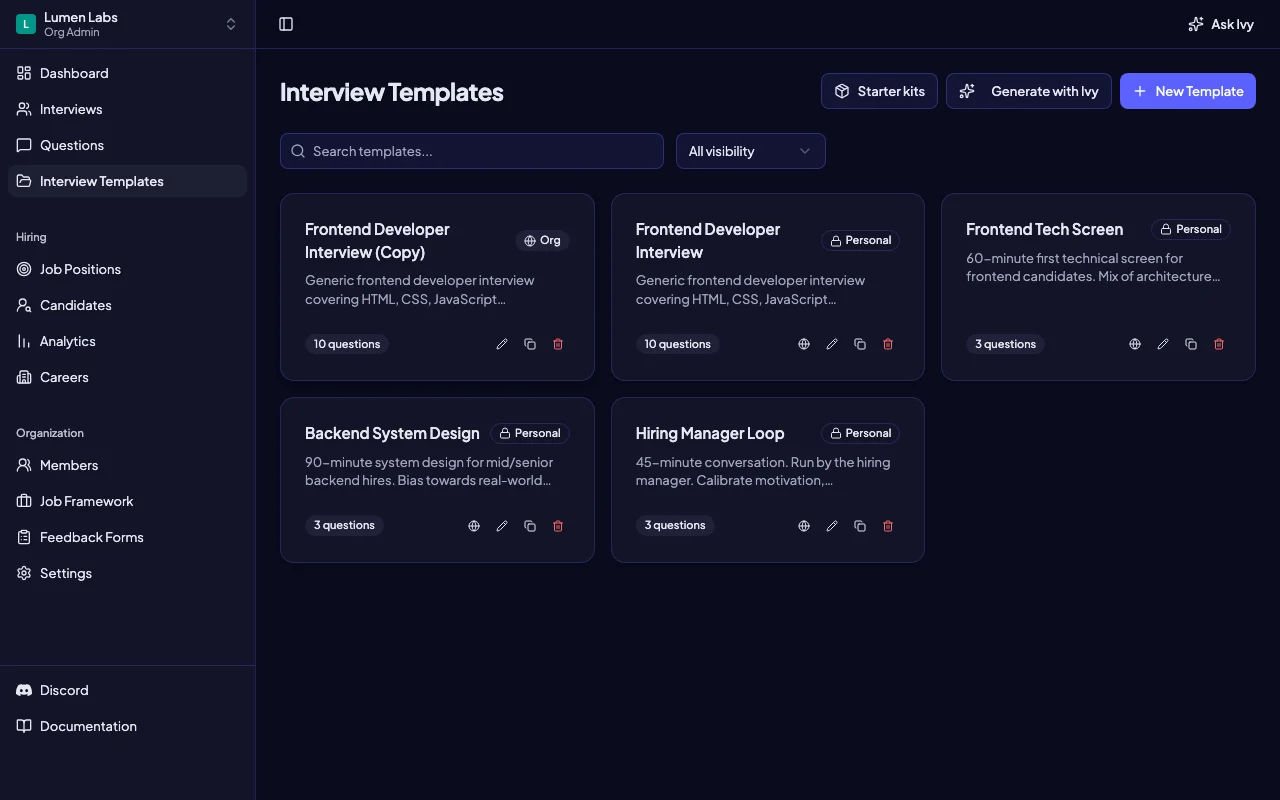Open Job Positions page
The width and height of the screenshot is (1280, 800).
tap(128, 269)
